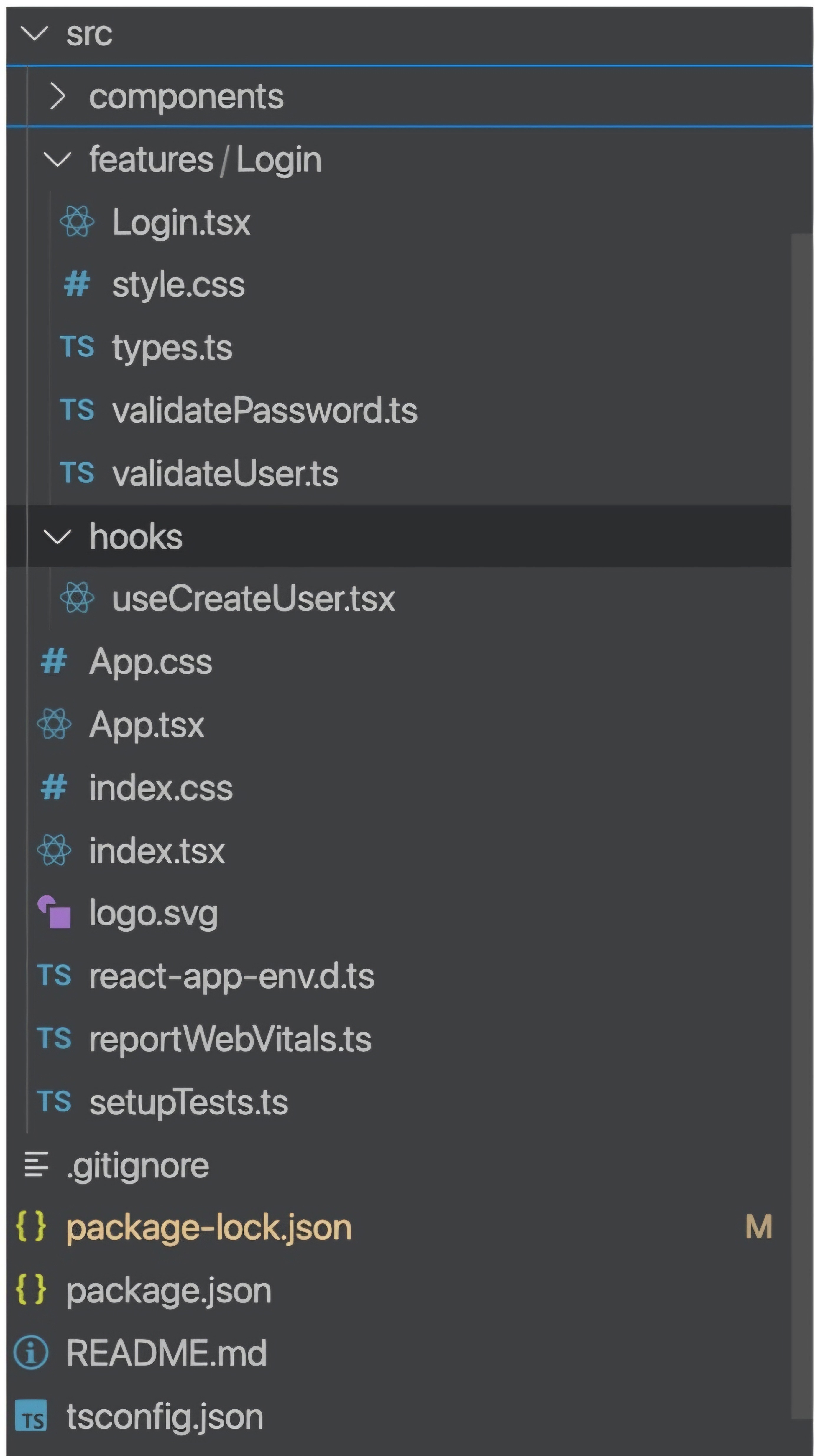The height and width of the screenshot is (1456, 815).
Task: Click the hash icon beside App.css
Action: pos(54,661)
